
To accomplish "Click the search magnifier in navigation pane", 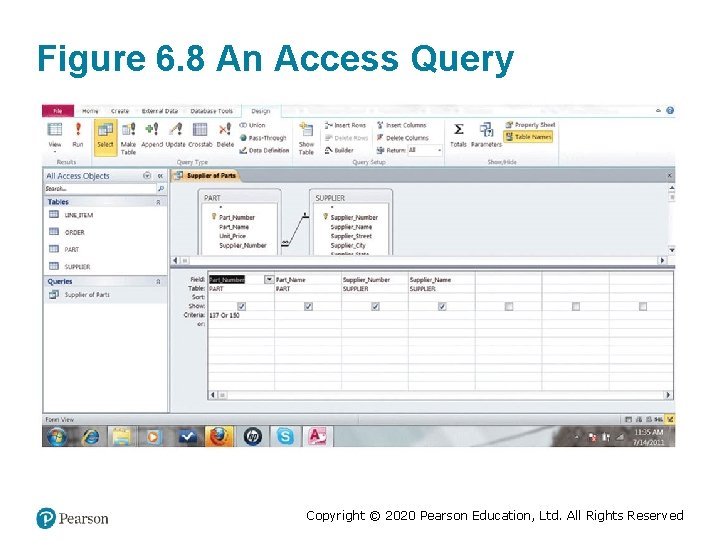I will pyautogui.click(x=161, y=189).
